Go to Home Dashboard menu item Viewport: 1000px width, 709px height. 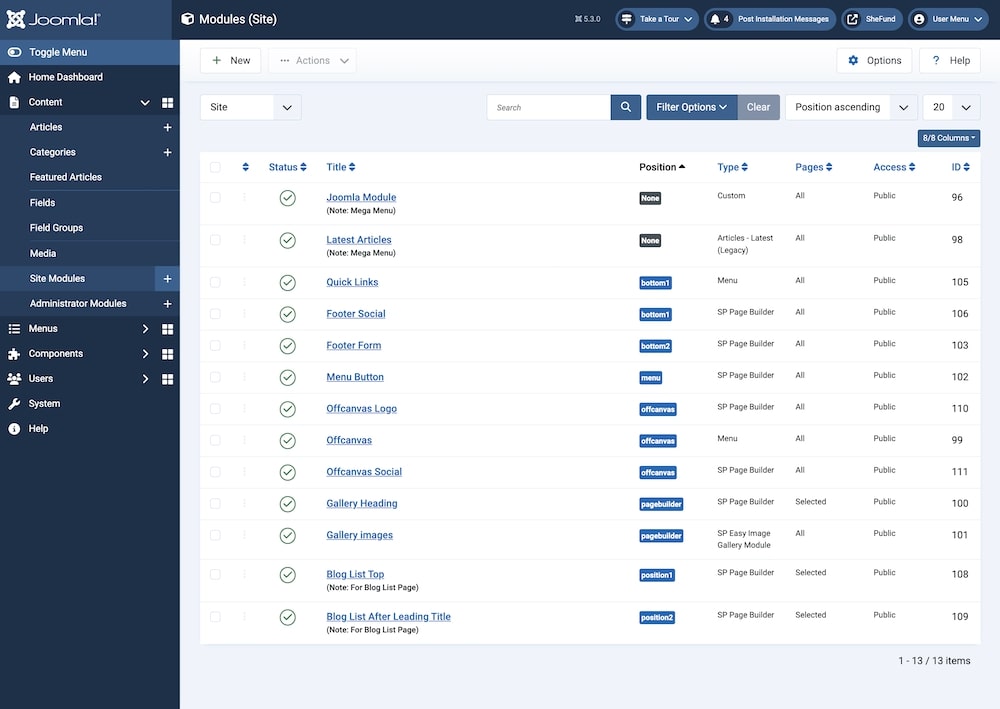point(65,77)
